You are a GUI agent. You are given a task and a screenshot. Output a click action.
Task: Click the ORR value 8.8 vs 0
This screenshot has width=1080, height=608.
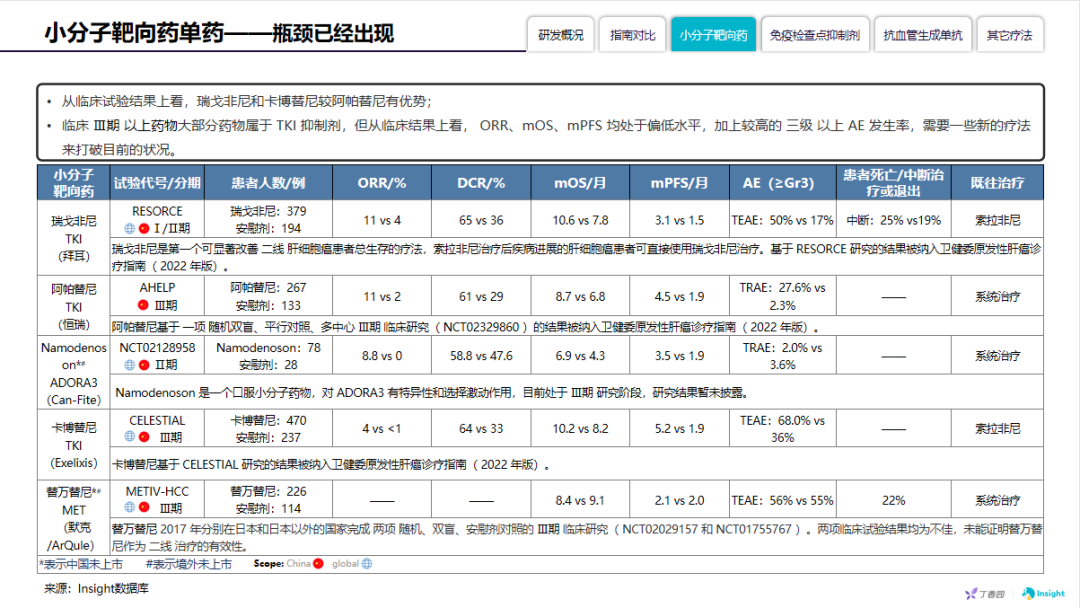[382, 356]
